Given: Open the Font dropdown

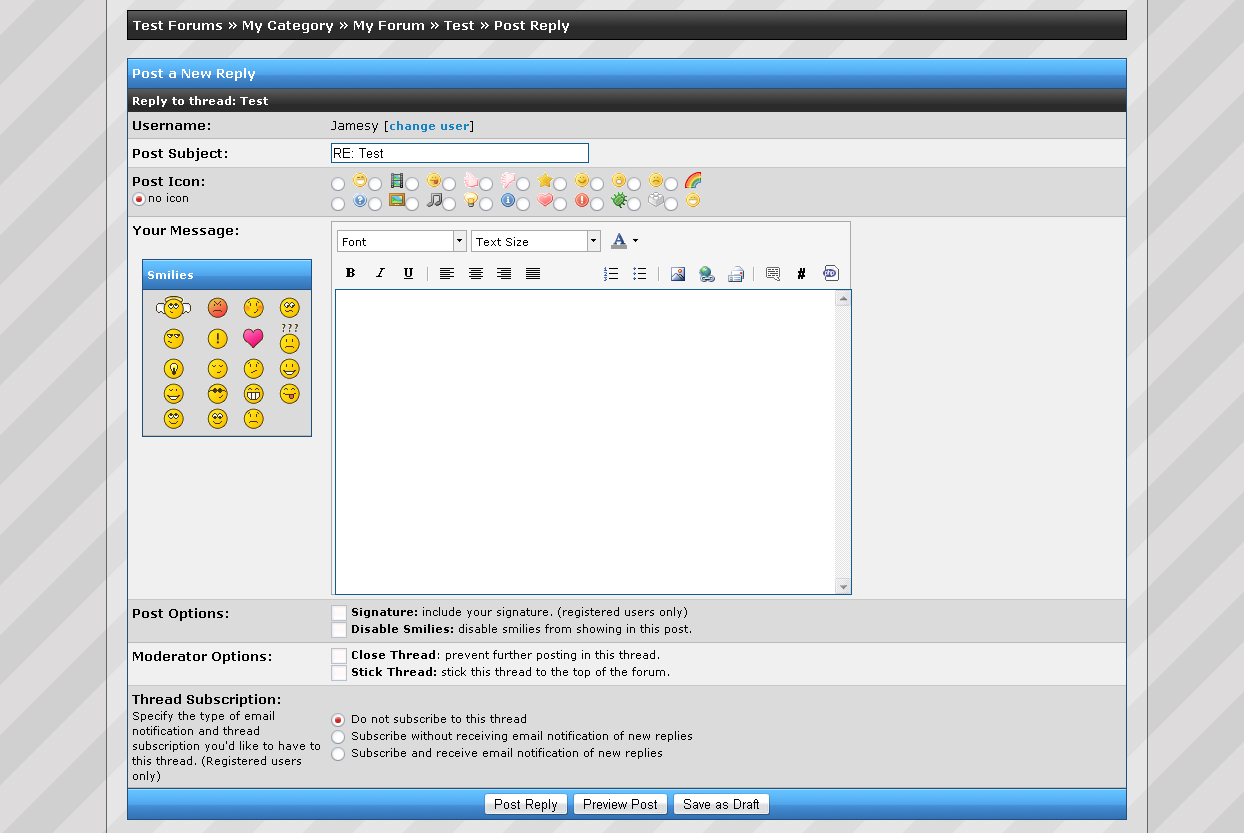Looking at the screenshot, I should pyautogui.click(x=402, y=241).
